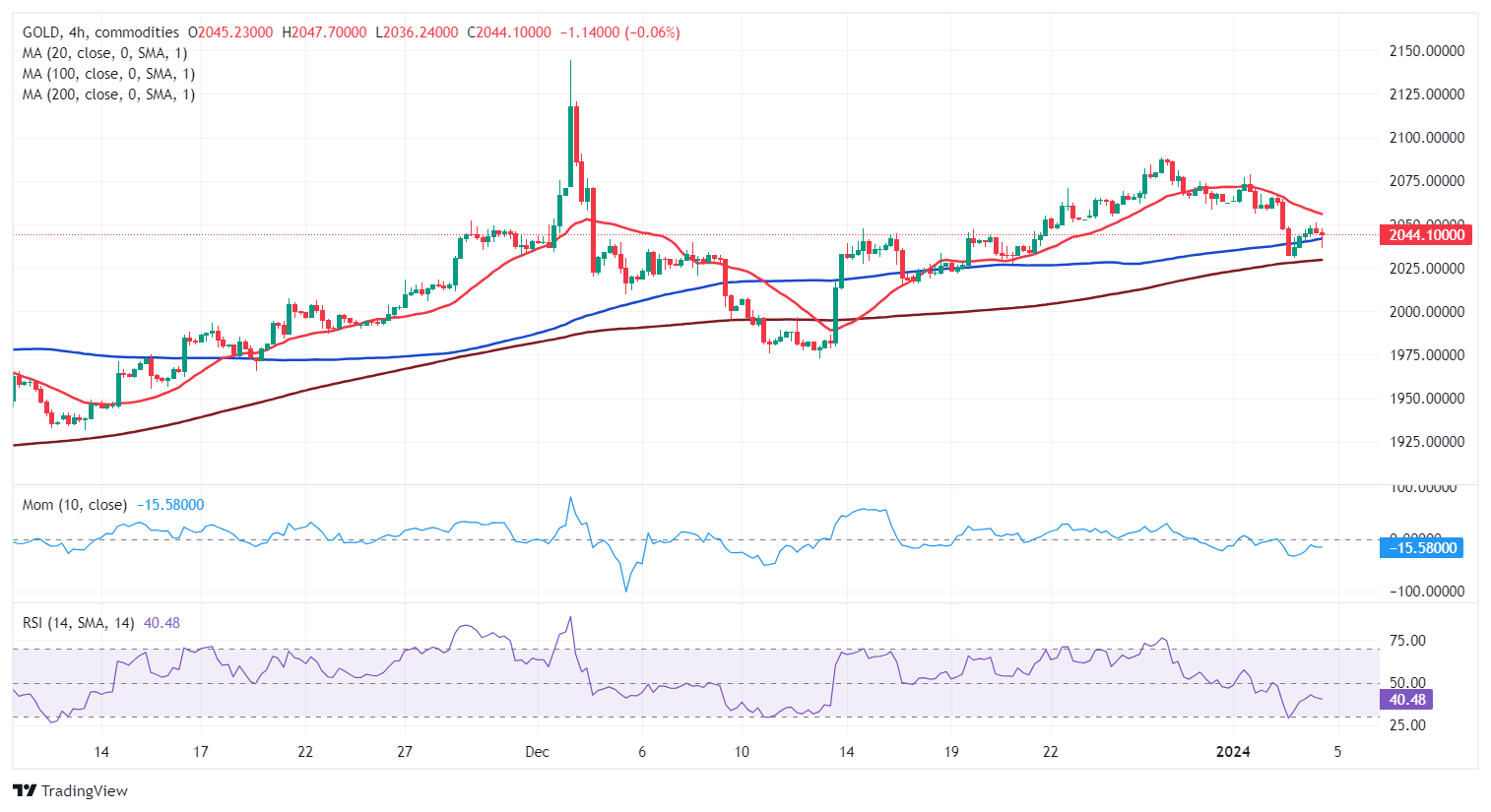Click the 10 date label on time axis
The image size is (1491, 812).
[x=742, y=752]
